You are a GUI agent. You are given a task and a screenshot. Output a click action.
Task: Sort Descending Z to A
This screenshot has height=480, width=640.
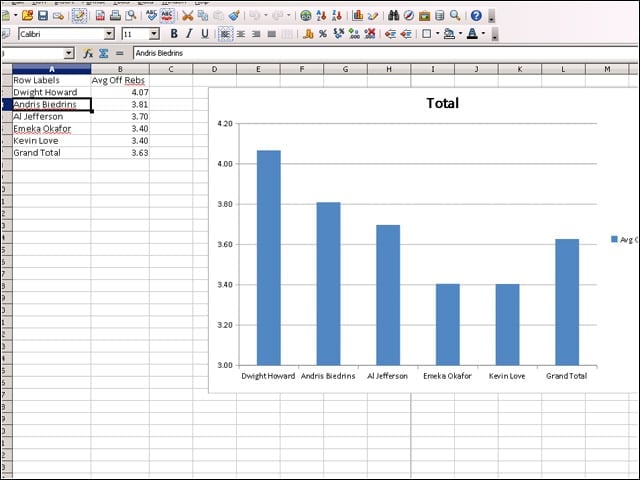[337, 16]
